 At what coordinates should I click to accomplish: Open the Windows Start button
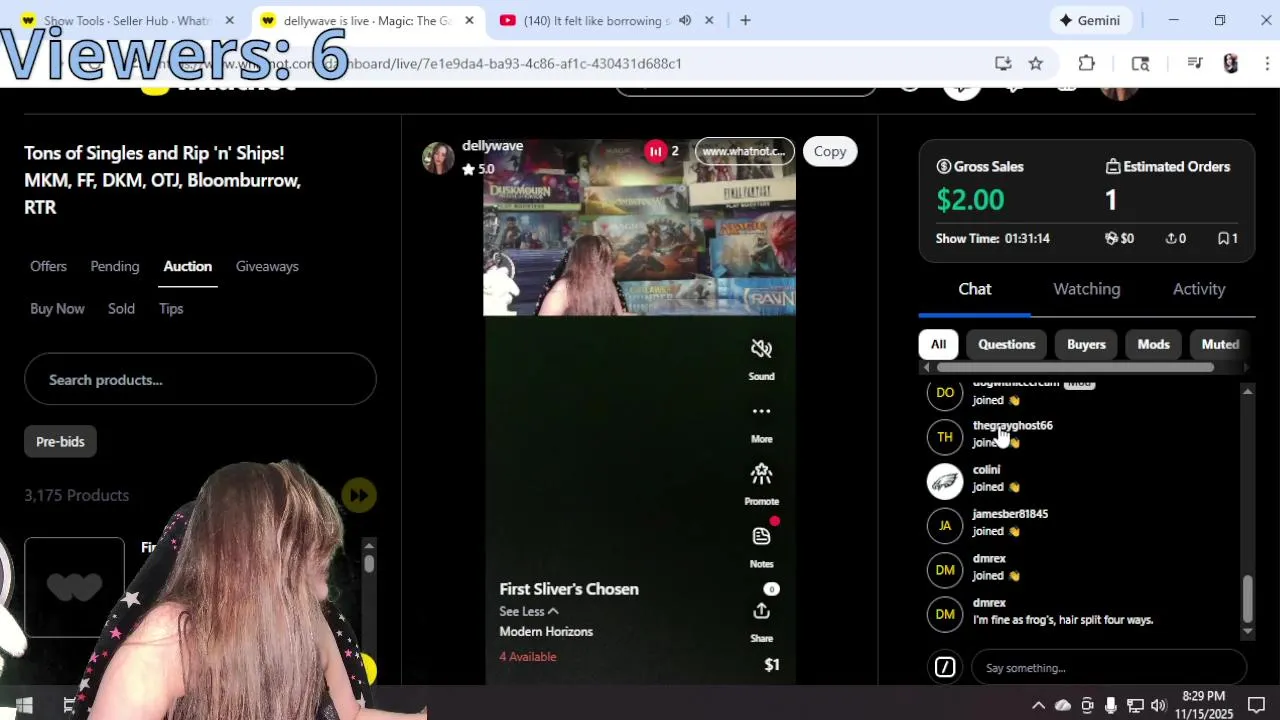(x=24, y=705)
